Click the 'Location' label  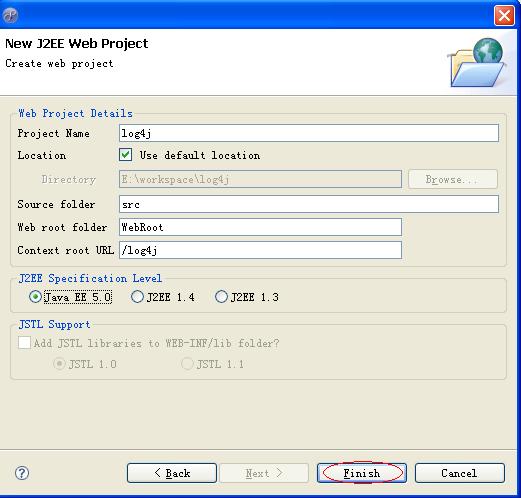[x=42, y=155]
